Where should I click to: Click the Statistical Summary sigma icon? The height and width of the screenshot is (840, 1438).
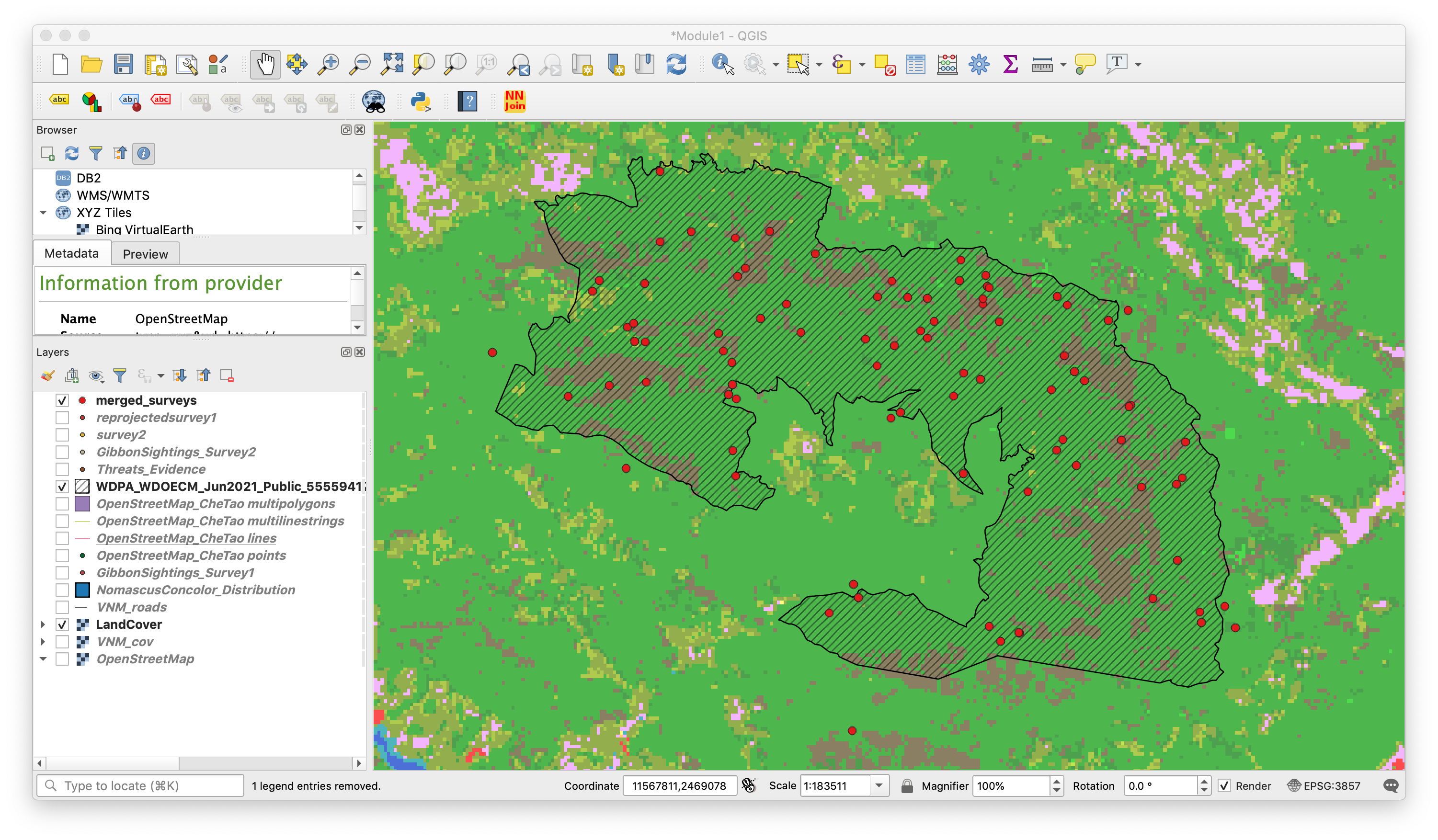1010,64
